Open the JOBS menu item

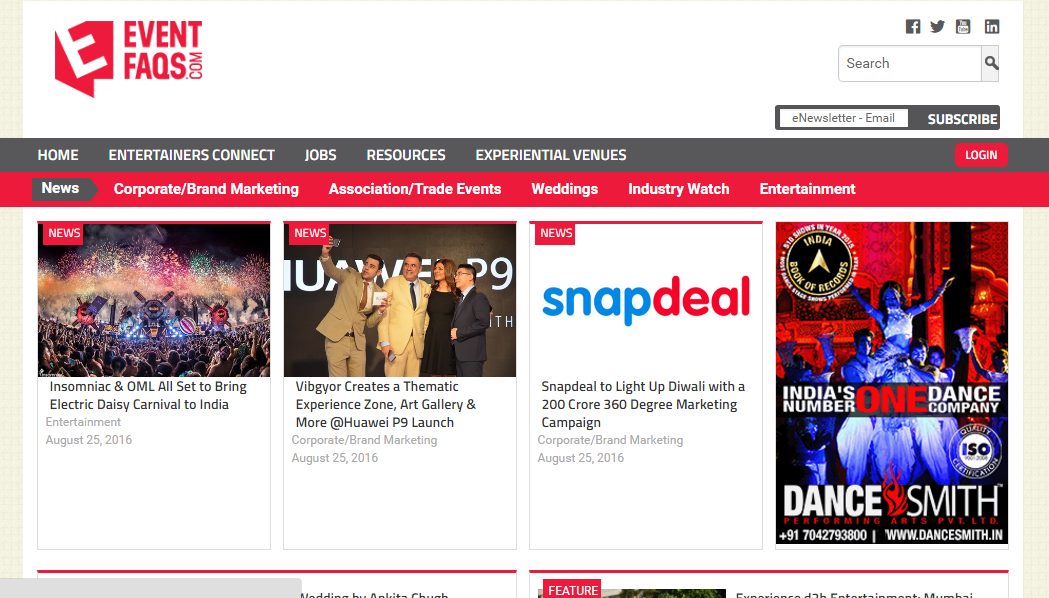click(320, 155)
